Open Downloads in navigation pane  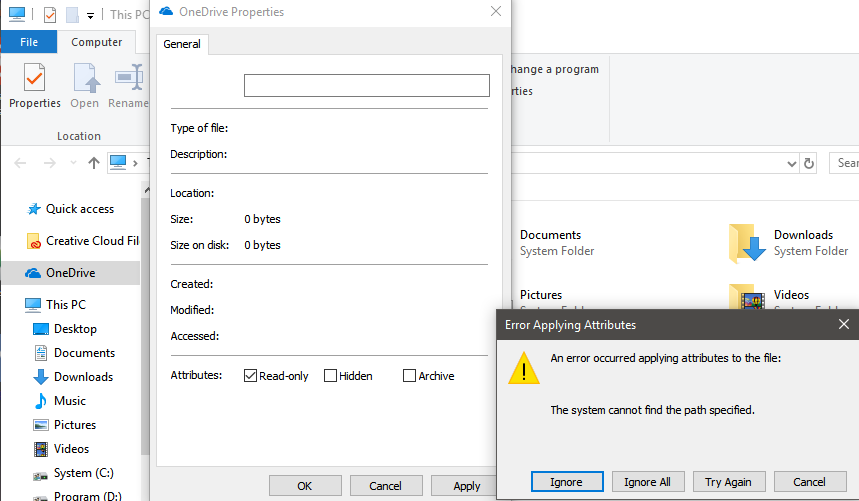pyautogui.click(x=73, y=377)
